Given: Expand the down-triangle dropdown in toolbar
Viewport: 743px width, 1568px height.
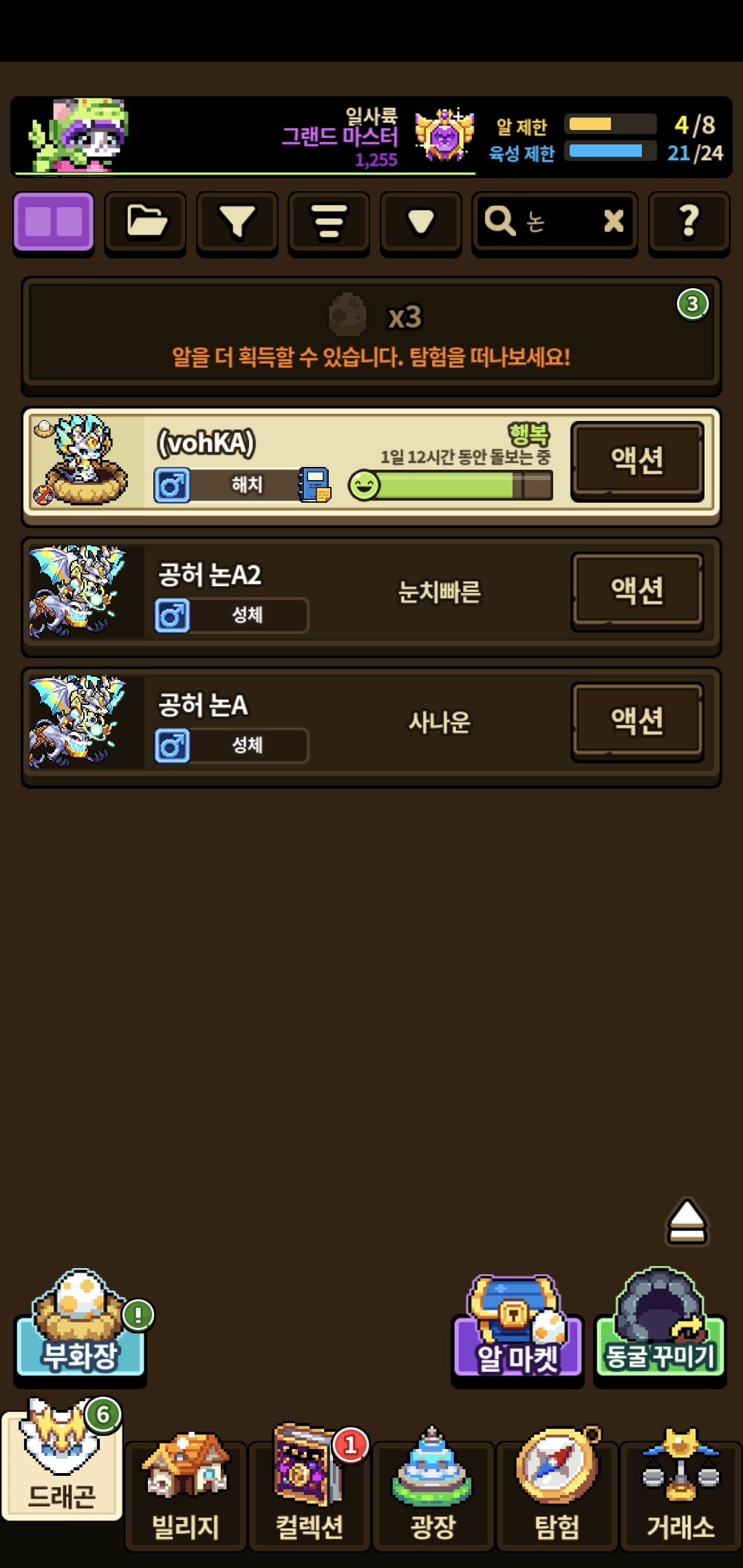Looking at the screenshot, I should tap(420, 221).
